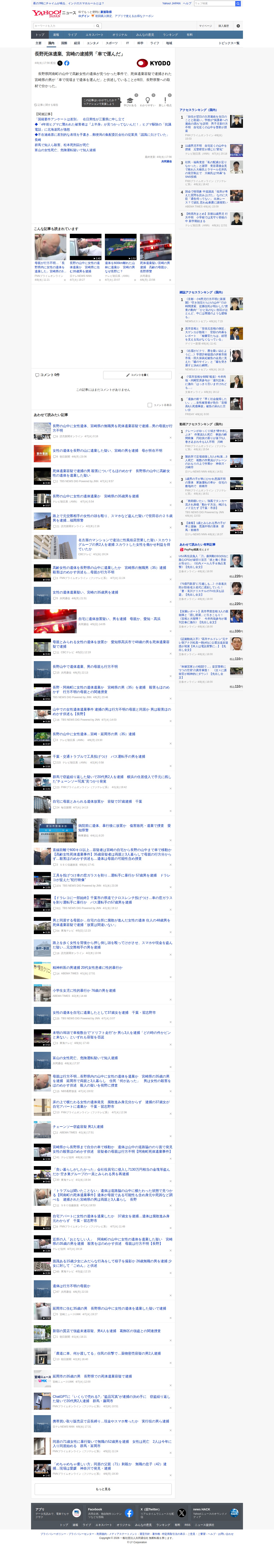Viewport: 274px width, 1568px height.
Task: Click the ログイン link in header
Action: 84,16
